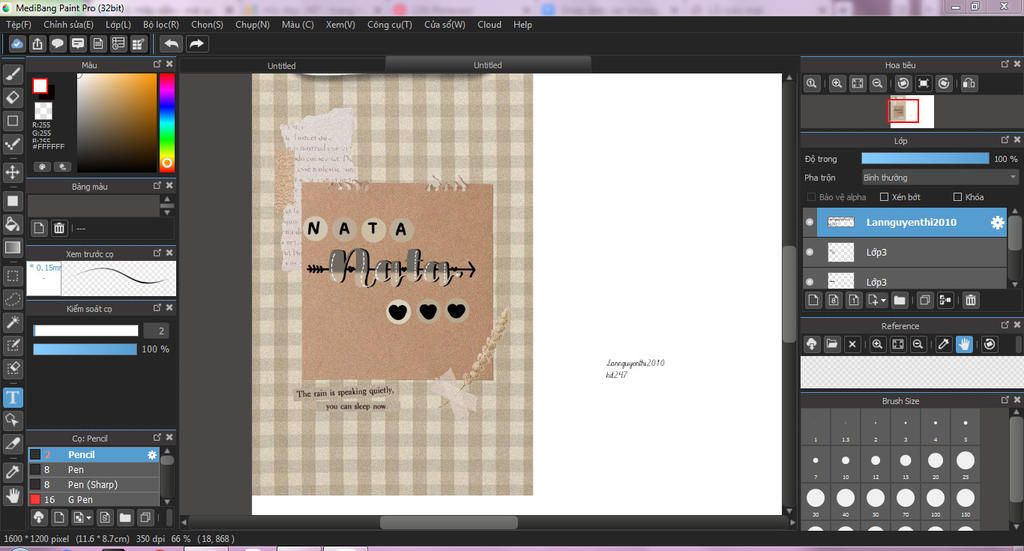
Task: Toggle visibility of Lannguyenthi2010 layer
Action: click(810, 223)
